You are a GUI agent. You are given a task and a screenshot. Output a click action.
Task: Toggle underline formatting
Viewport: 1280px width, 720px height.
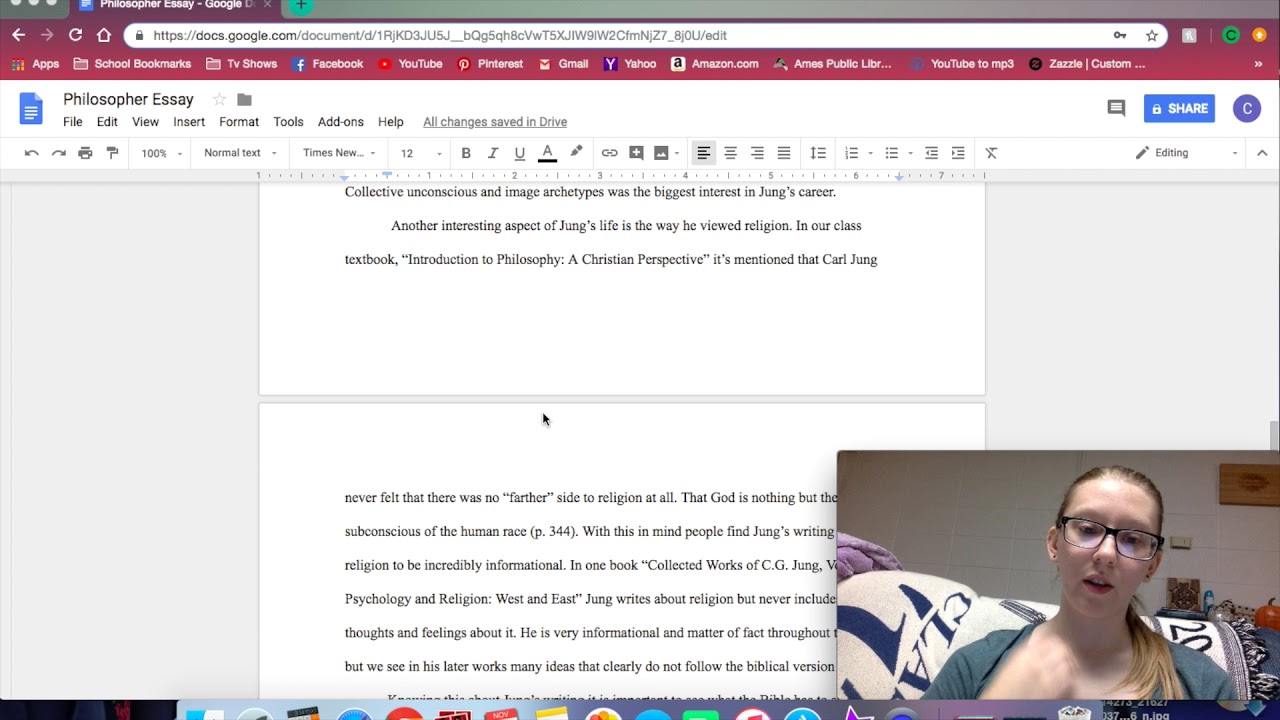point(520,153)
